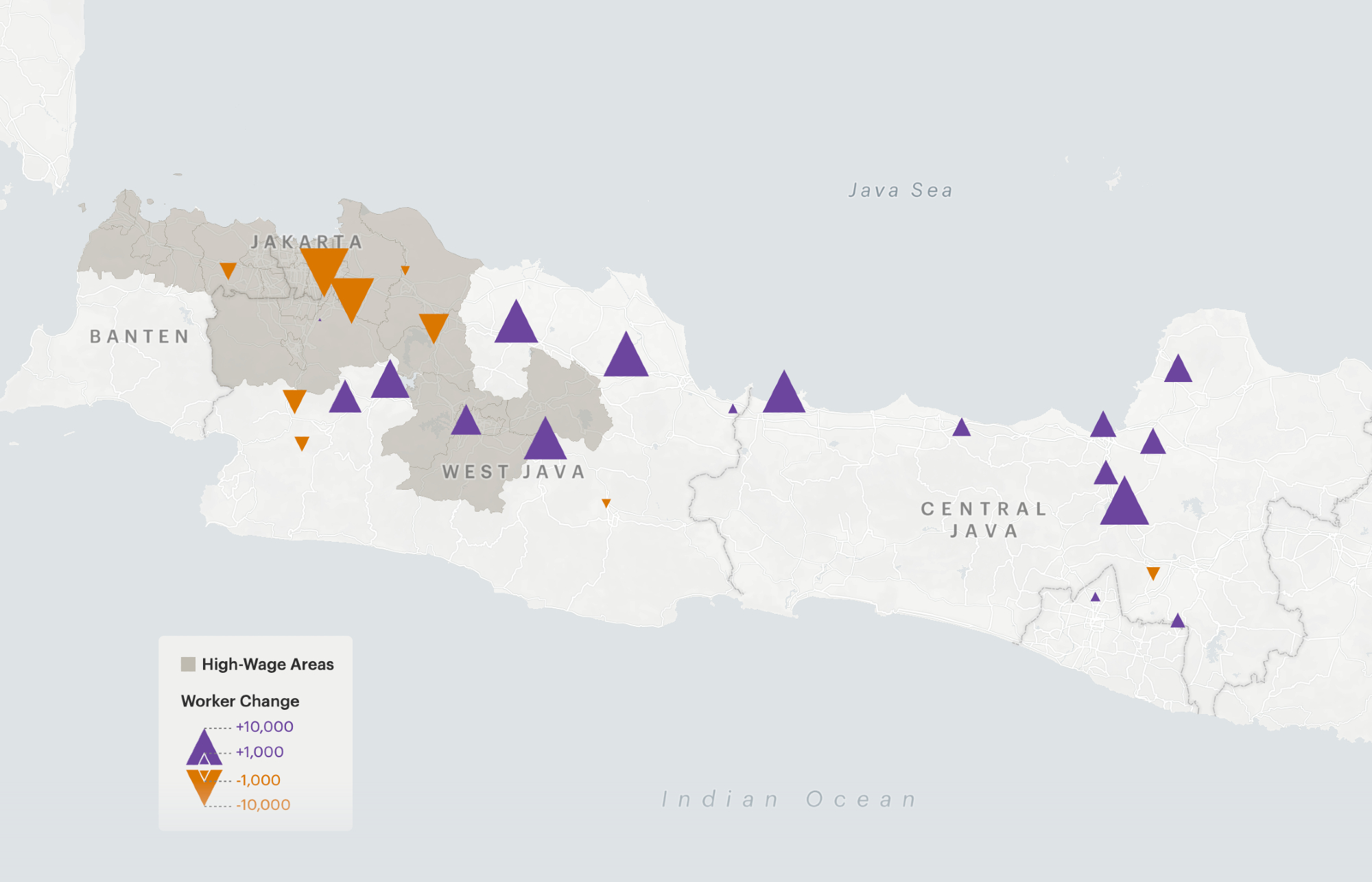Click the Worker Change legend heading

[240, 701]
